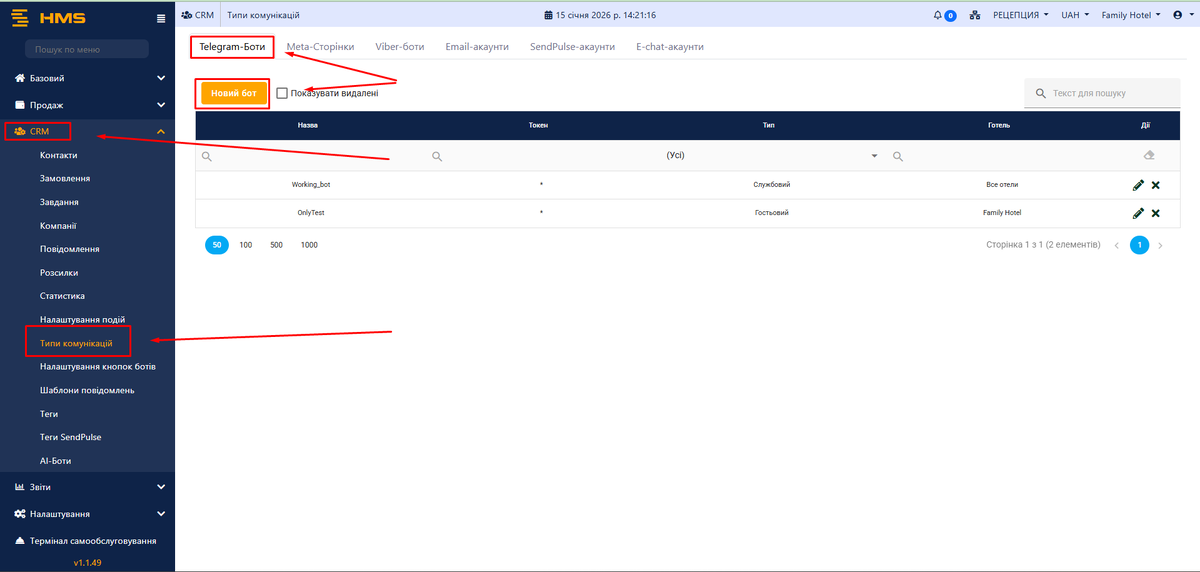
Task: Delete OnlyTest bot using X icon
Action: pos(1156,213)
